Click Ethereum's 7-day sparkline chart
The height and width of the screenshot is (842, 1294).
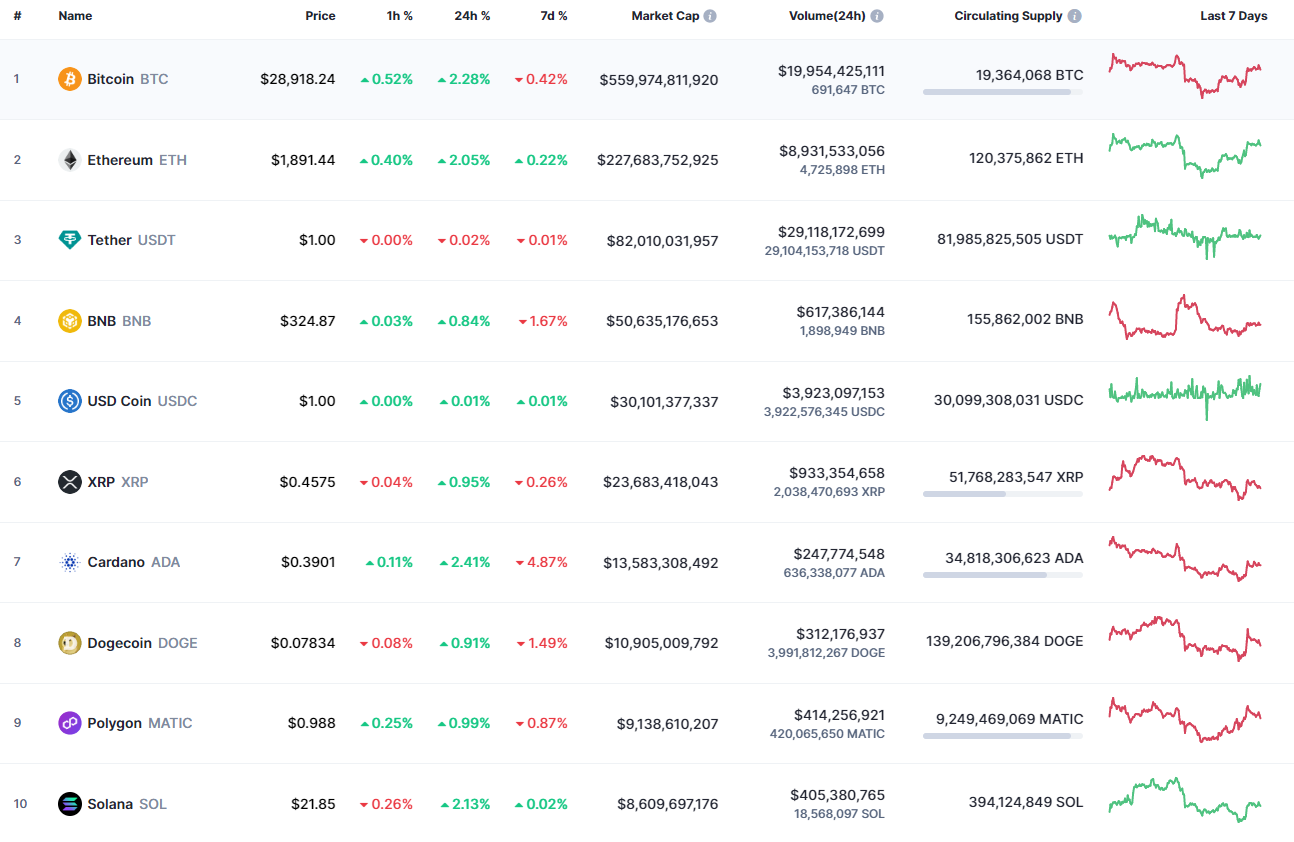1184,159
